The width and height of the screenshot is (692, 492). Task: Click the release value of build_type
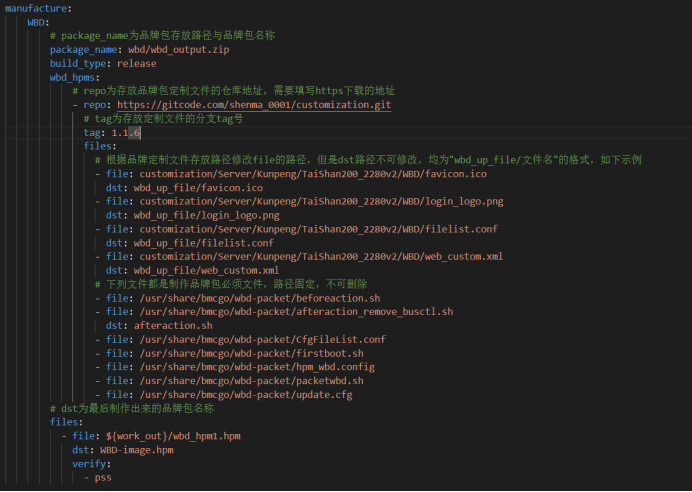pyautogui.click(x=136, y=63)
